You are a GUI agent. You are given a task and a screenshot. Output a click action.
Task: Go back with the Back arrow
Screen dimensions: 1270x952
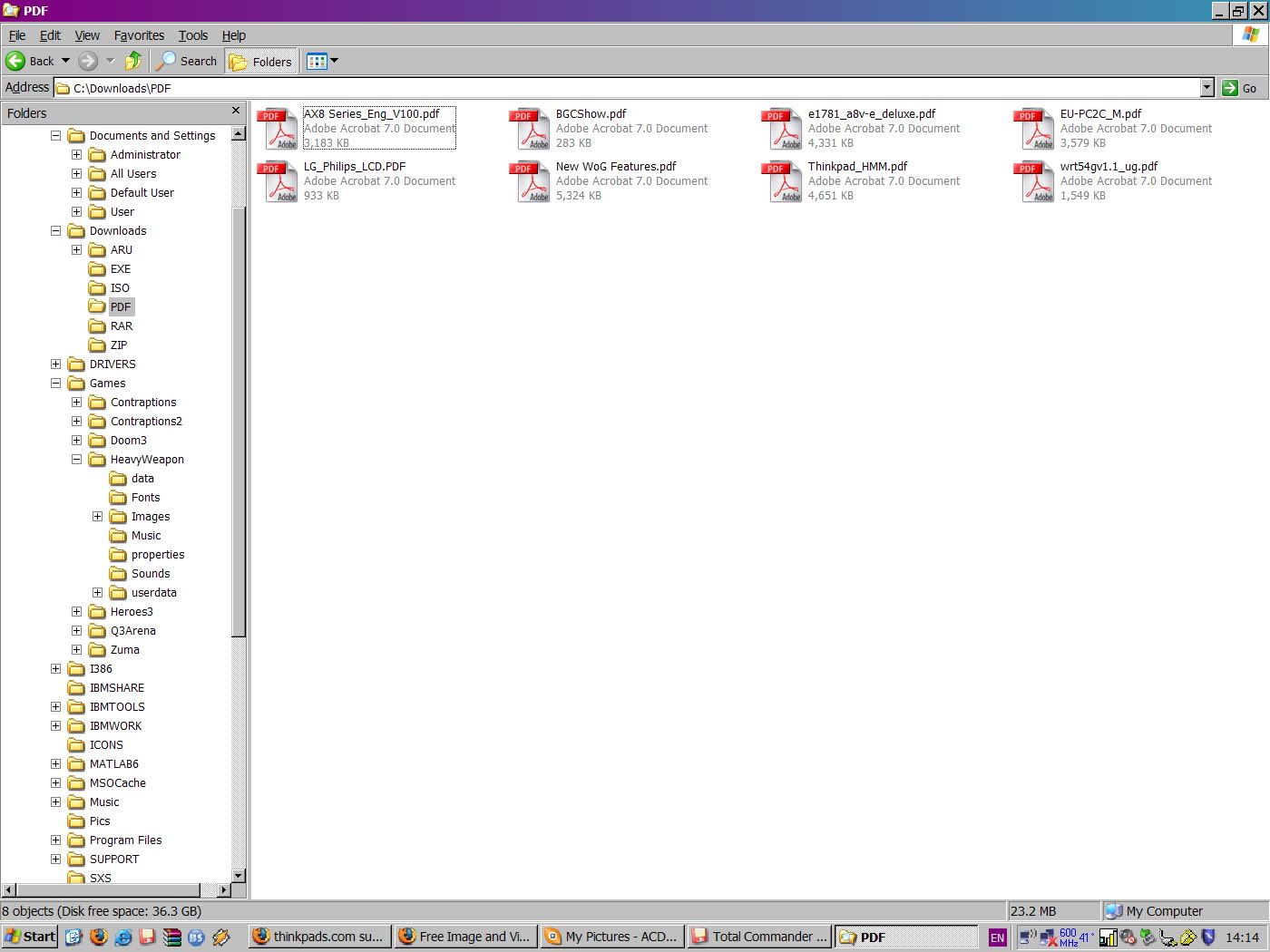point(30,61)
